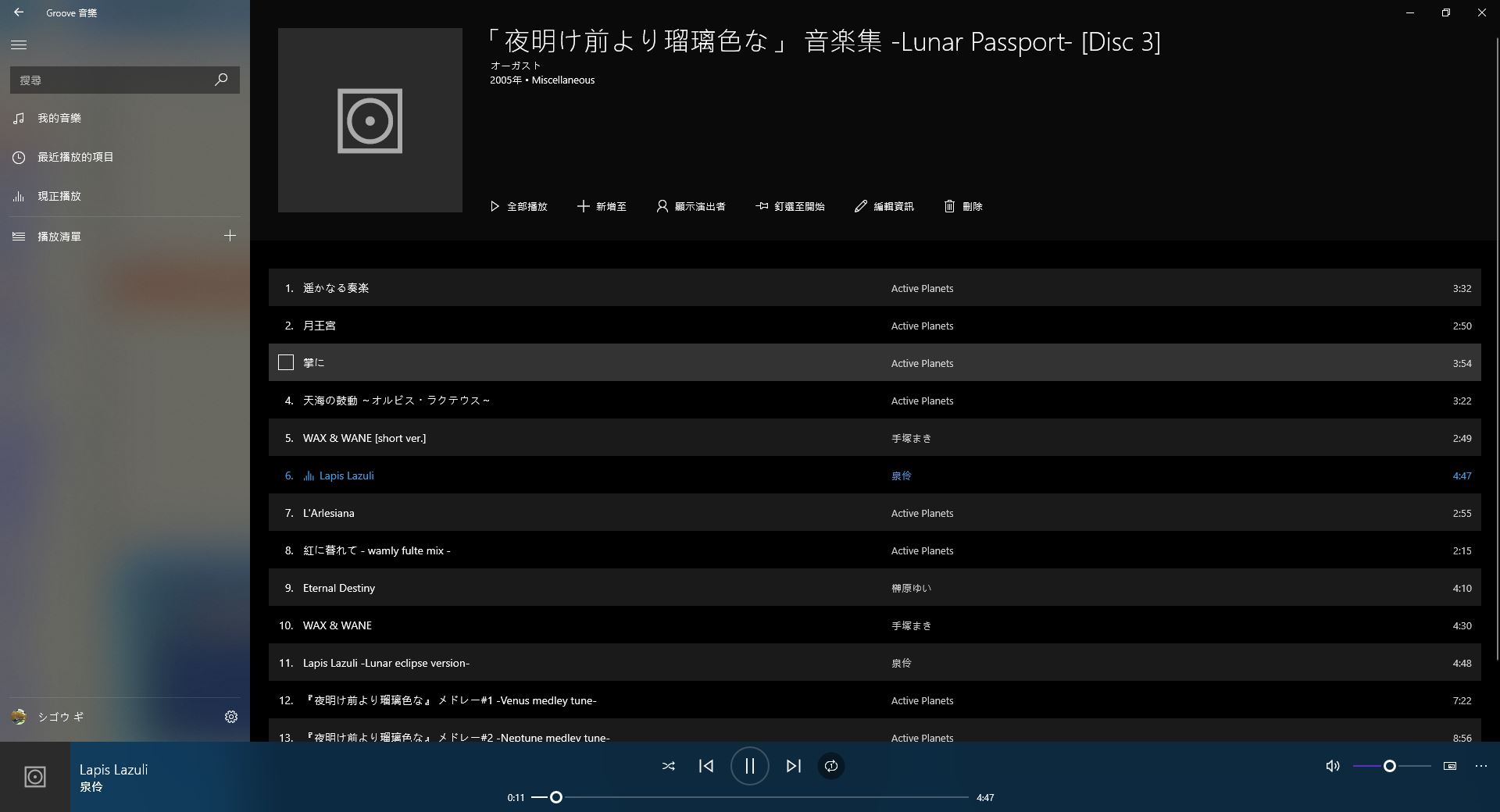Select track 10 WAX & WANE
The image size is (1500, 812).
coord(875,625)
